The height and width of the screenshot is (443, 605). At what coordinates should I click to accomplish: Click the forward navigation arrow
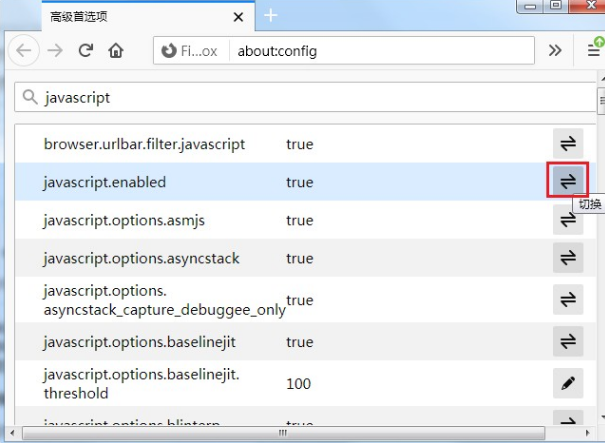pyautogui.click(x=55, y=50)
